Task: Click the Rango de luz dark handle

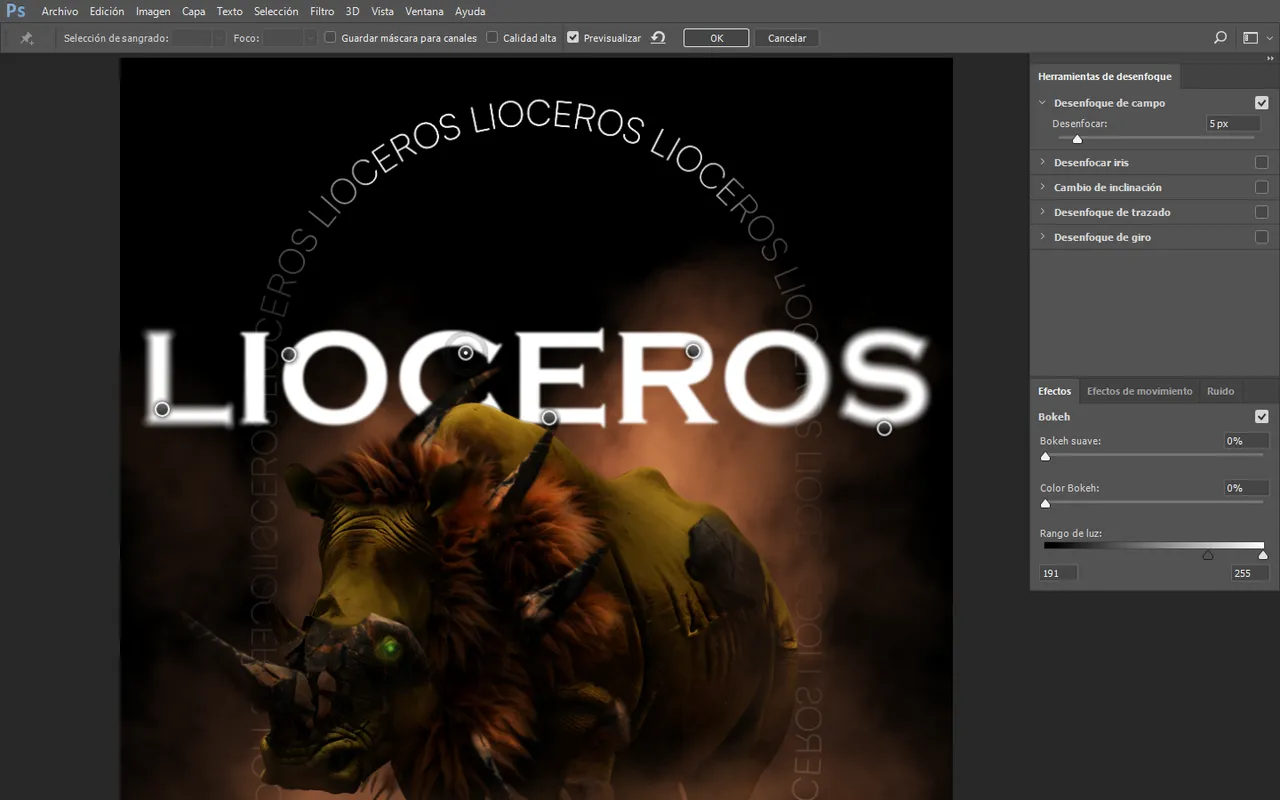Action: (x=1208, y=555)
